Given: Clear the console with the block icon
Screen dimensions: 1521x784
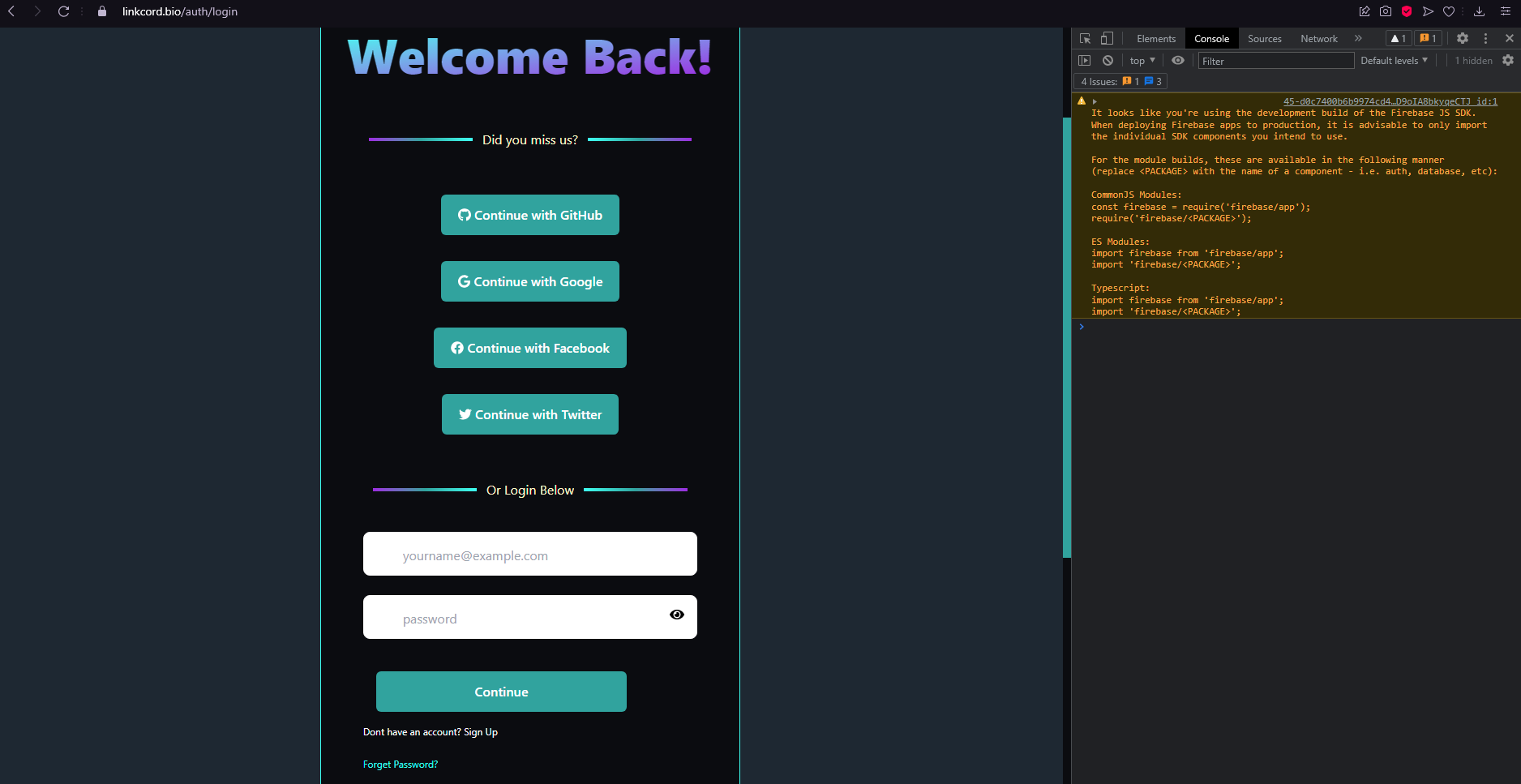Looking at the screenshot, I should (1108, 60).
